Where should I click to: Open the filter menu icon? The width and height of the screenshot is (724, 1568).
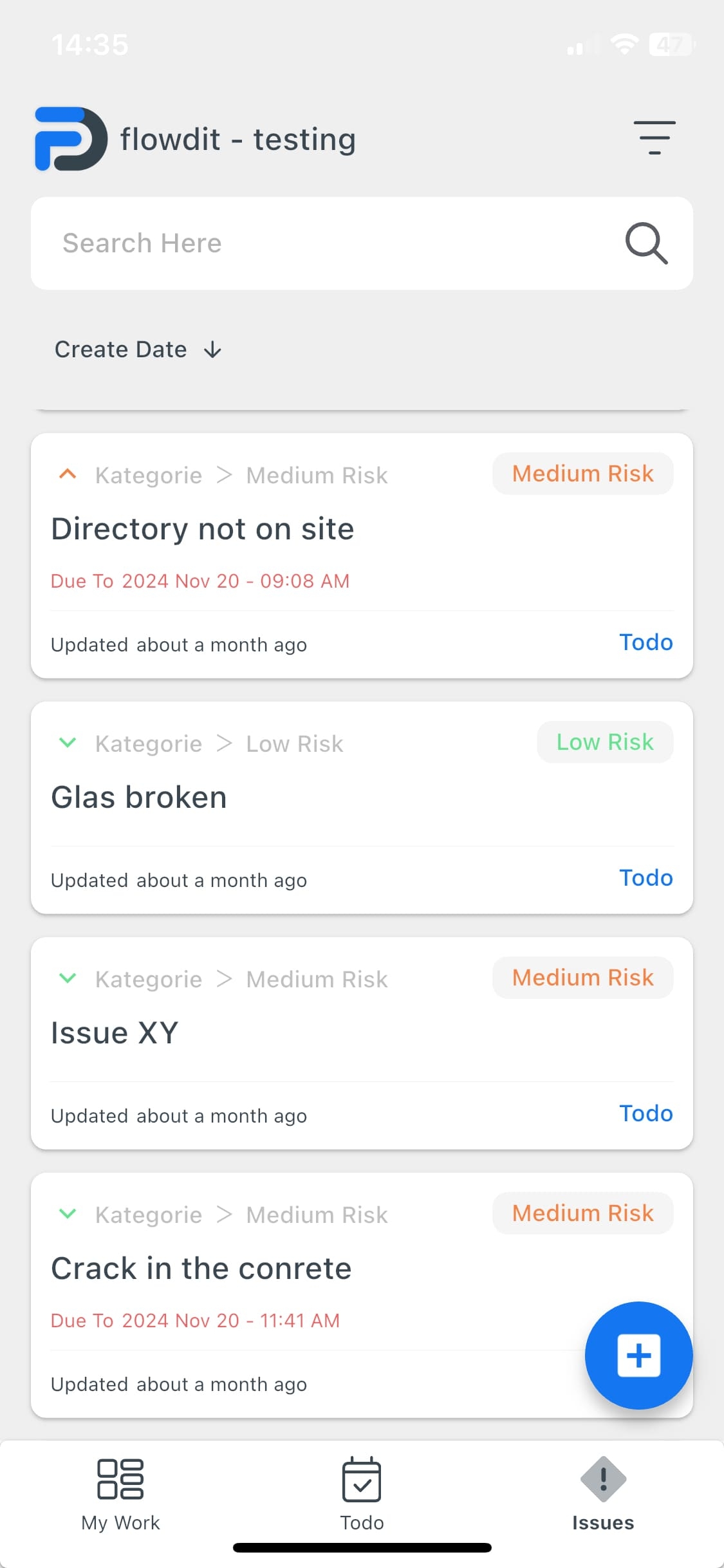(654, 138)
